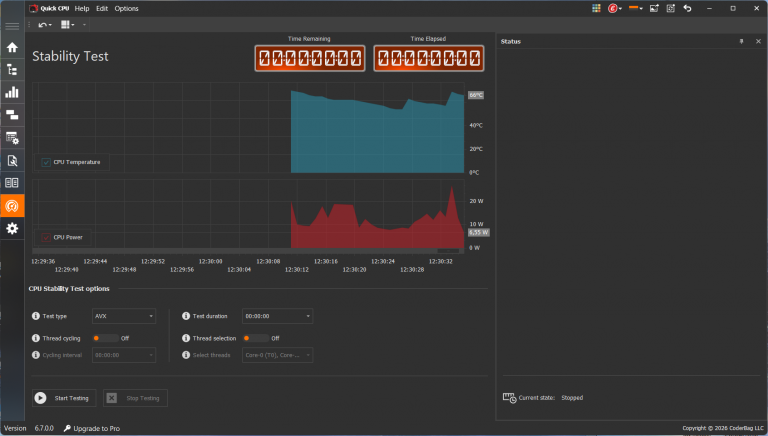
Task: Click the chart horizontal scrollbar thumb
Action: click(x=448, y=251)
